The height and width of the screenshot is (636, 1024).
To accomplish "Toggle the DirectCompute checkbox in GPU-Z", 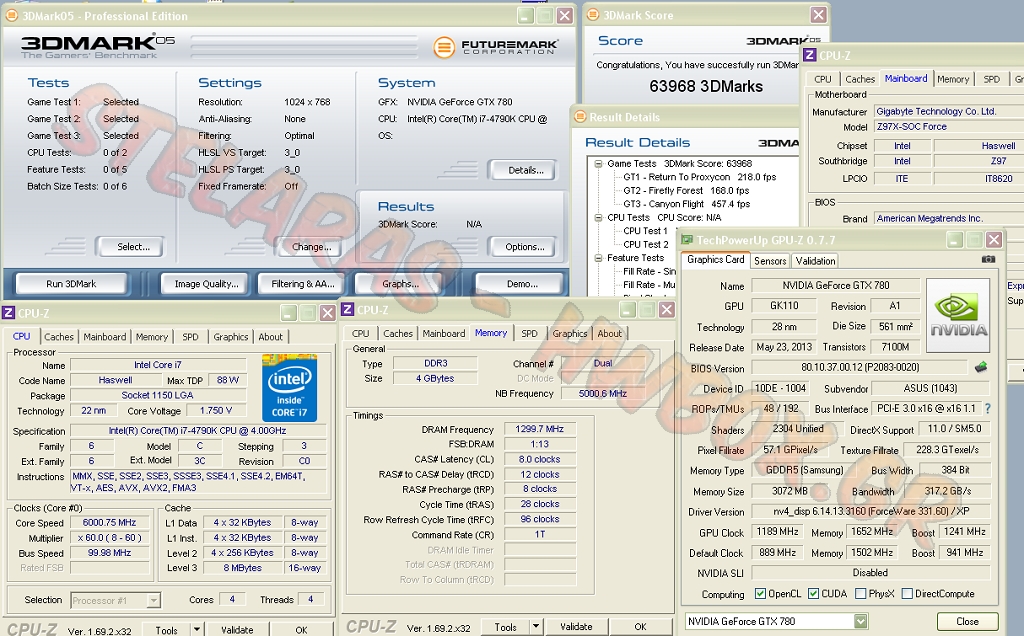I will (x=907, y=594).
